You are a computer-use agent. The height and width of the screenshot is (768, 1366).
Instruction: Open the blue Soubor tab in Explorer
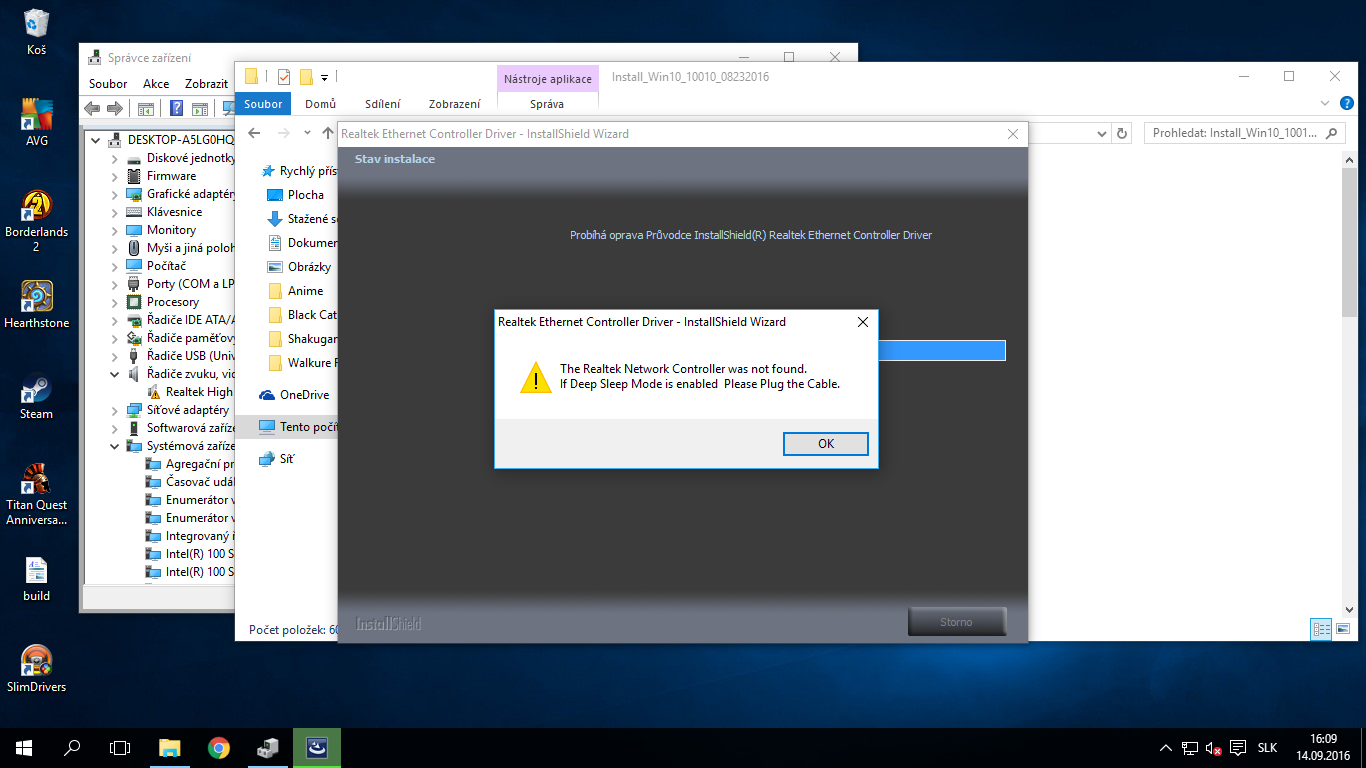coord(263,103)
